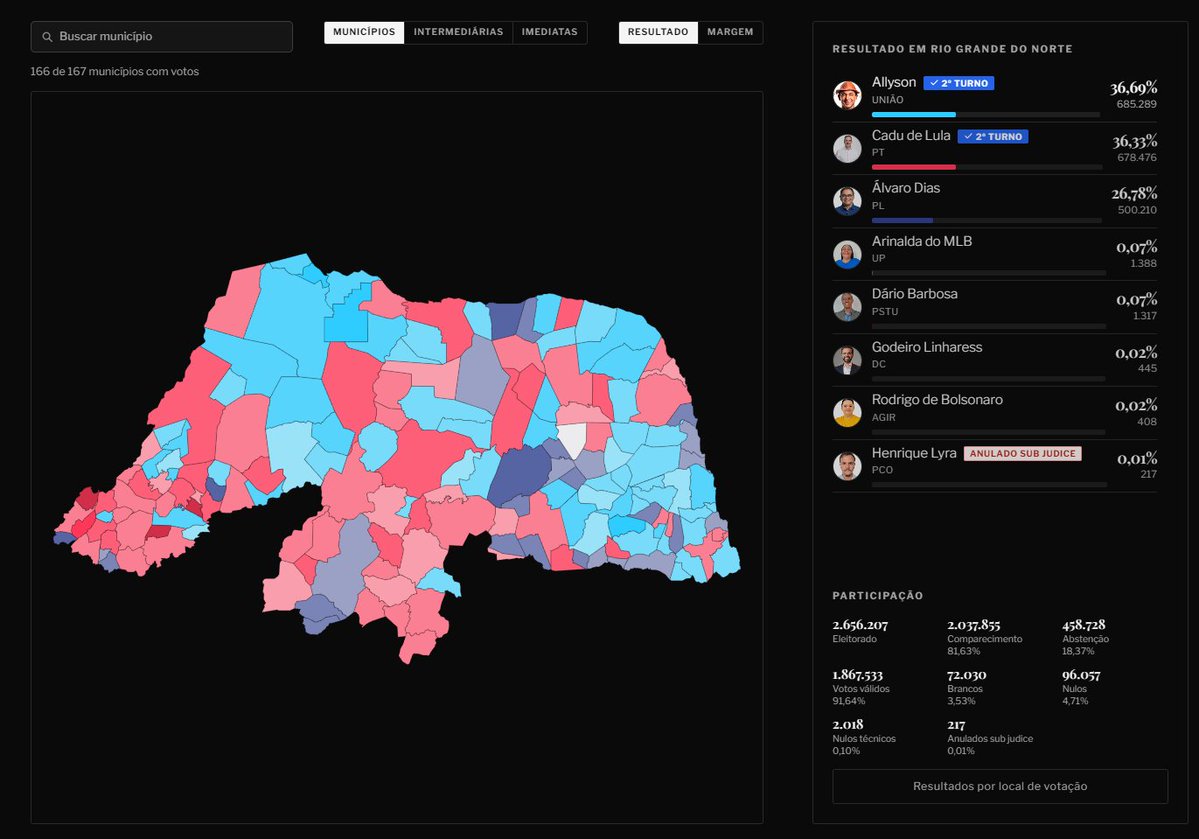
Task: Switch to the IMEDIATAS tab
Action: pyautogui.click(x=550, y=32)
